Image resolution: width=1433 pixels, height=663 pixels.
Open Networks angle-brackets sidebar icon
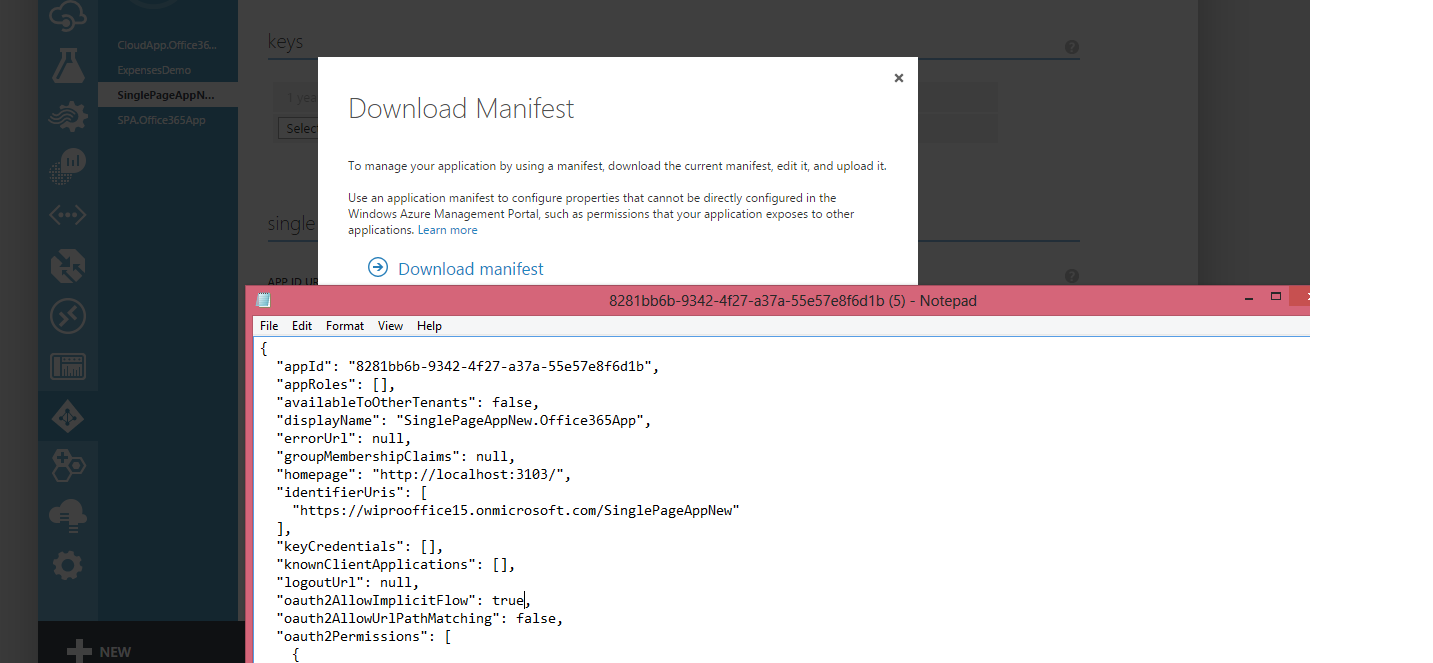point(68,215)
